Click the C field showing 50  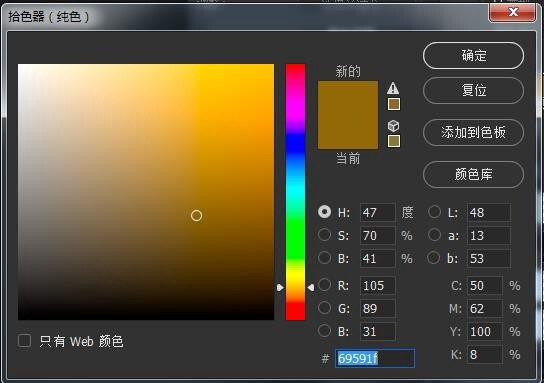[x=485, y=286]
